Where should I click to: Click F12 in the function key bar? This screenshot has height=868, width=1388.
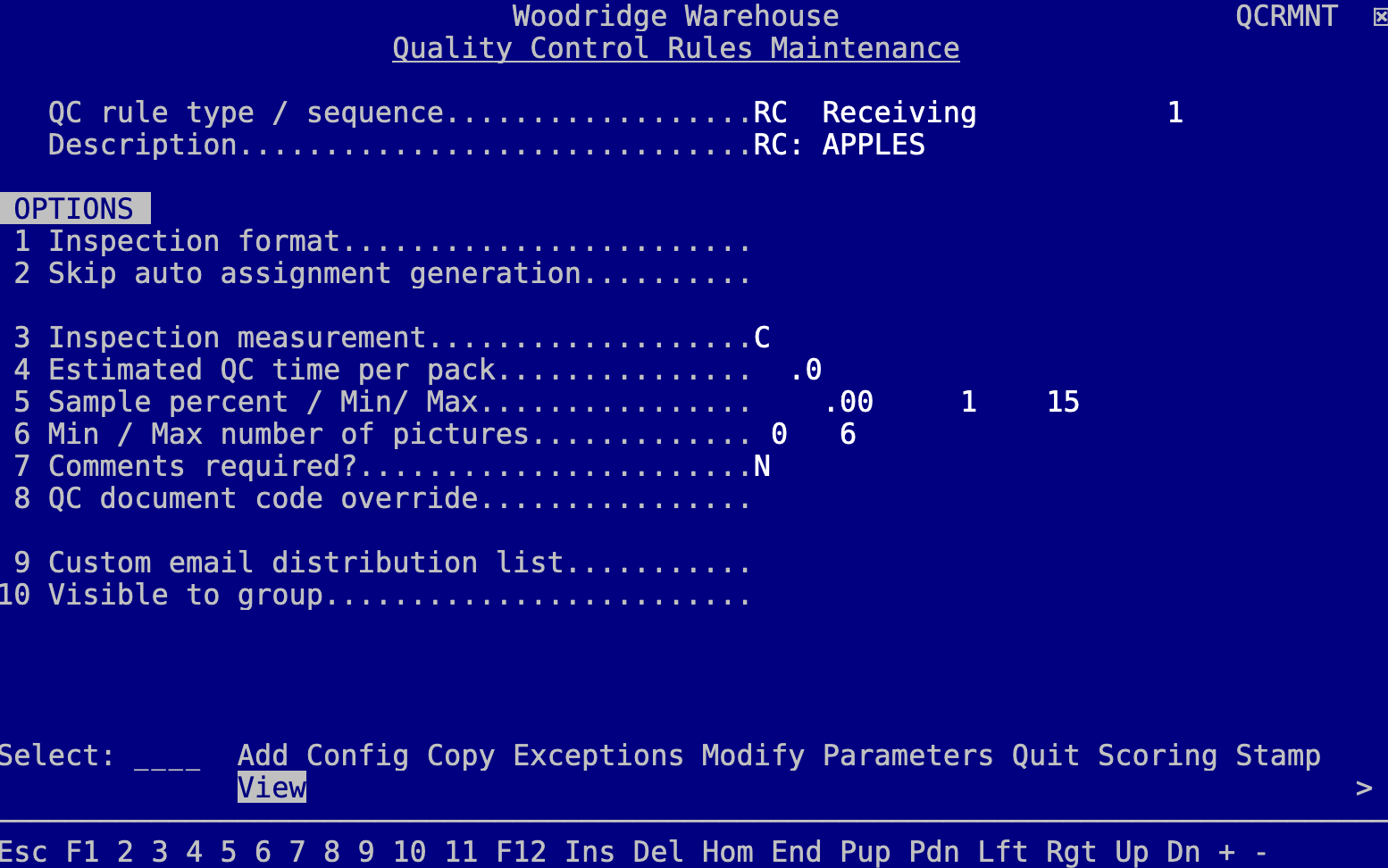[521, 852]
